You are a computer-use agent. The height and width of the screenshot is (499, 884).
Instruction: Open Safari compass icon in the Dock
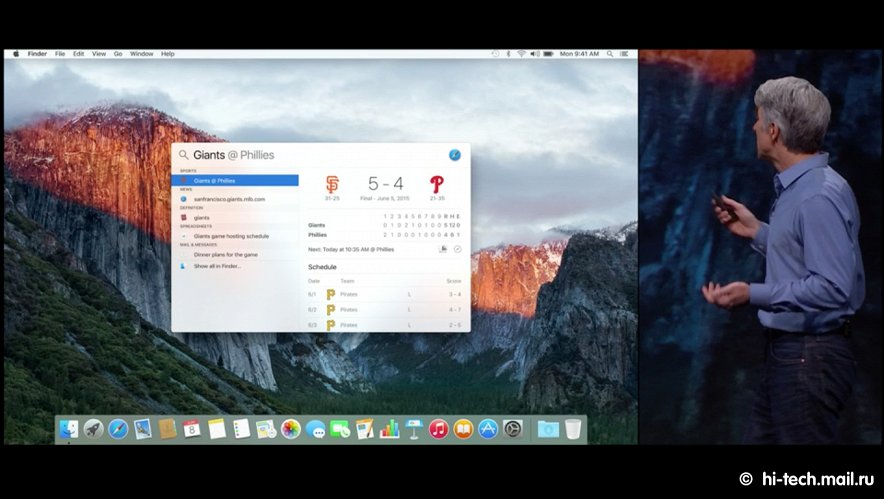(x=118, y=429)
